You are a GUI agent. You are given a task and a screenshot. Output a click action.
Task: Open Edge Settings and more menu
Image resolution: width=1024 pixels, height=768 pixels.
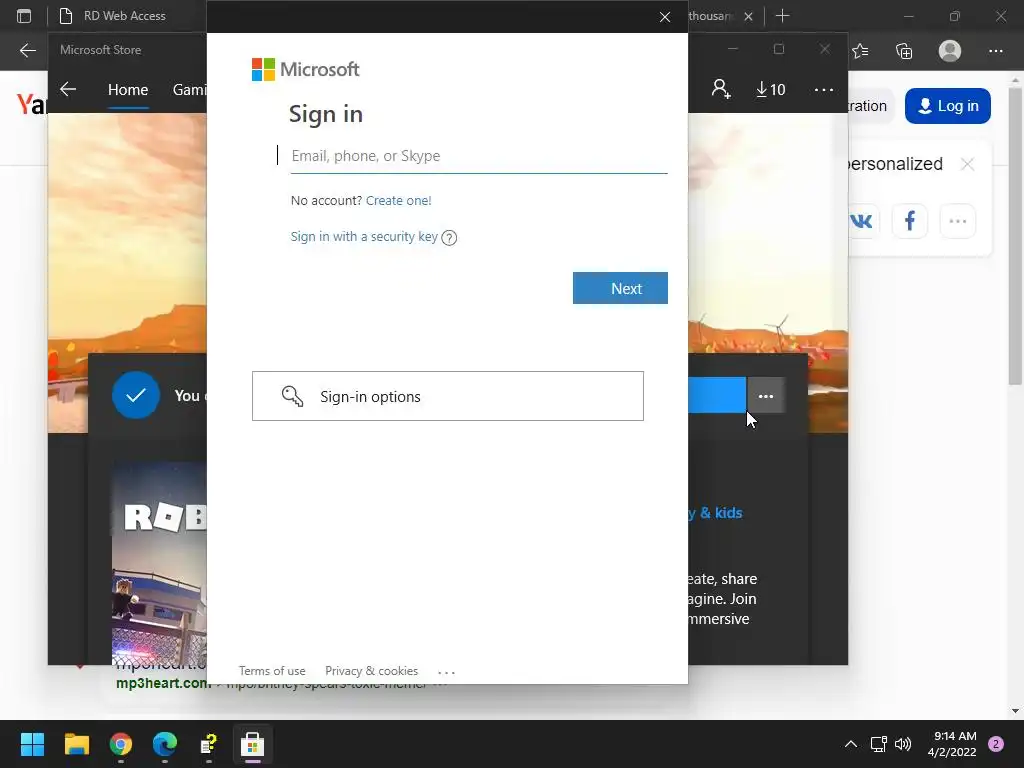pos(995,51)
